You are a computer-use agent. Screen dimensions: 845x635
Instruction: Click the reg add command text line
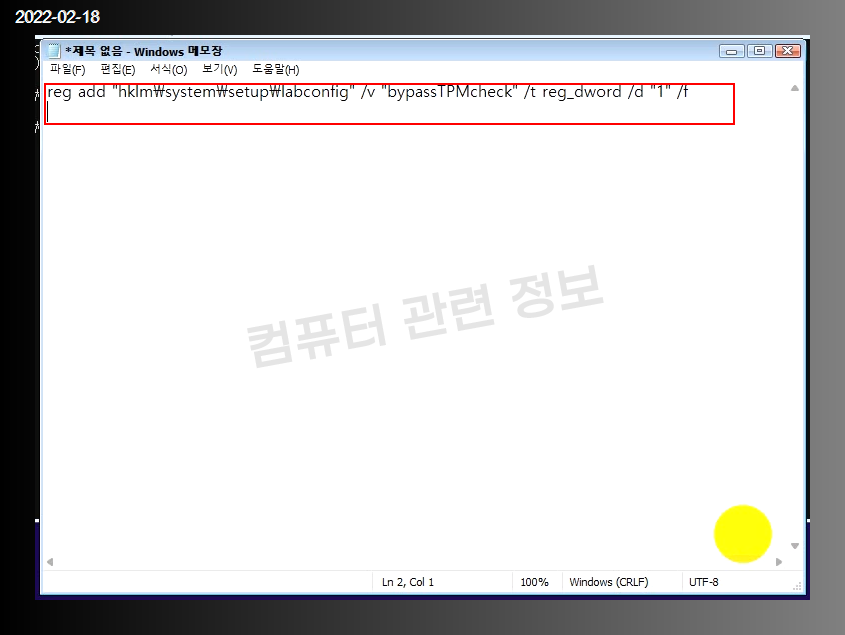[368, 92]
